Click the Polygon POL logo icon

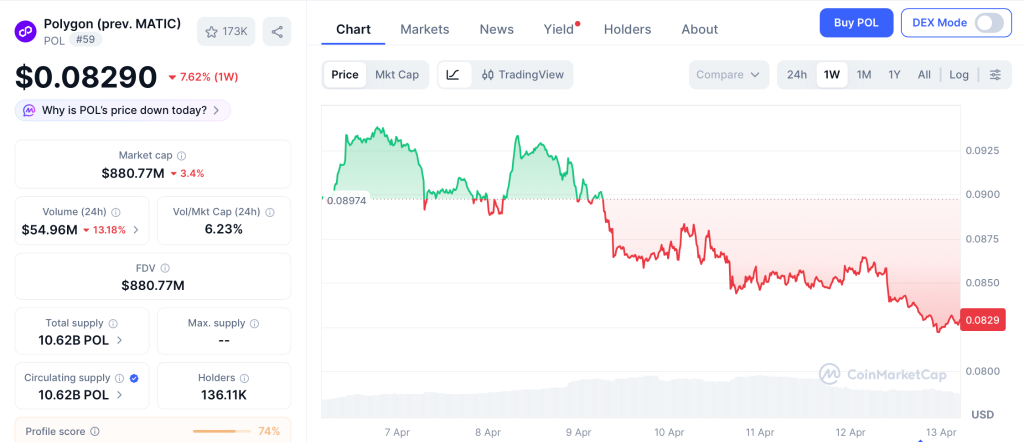[26, 31]
